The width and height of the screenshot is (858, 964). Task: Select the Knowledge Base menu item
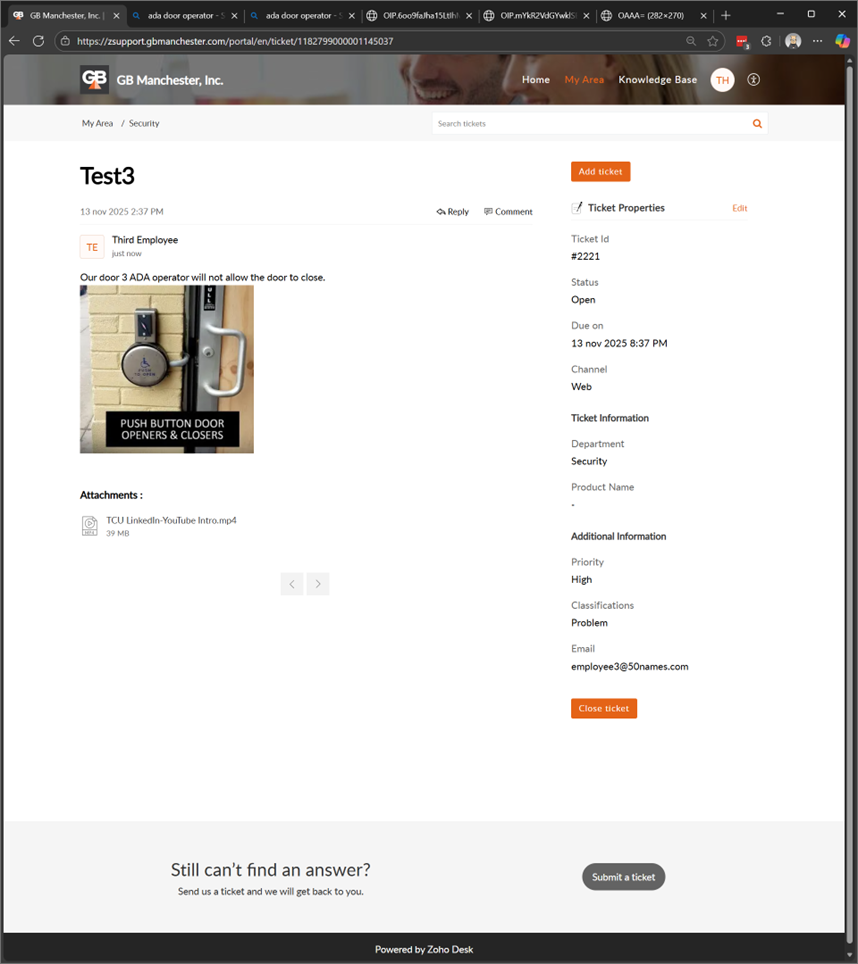tap(658, 80)
